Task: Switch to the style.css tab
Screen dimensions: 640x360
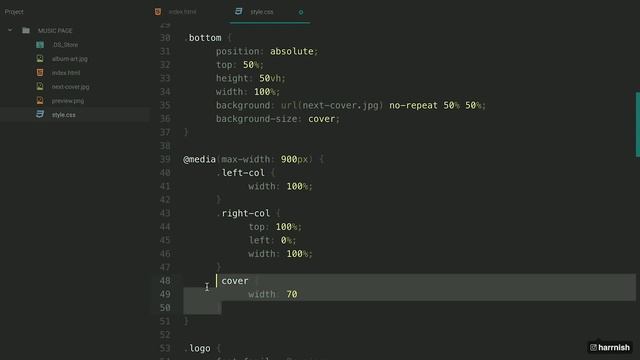Action: pos(262,12)
